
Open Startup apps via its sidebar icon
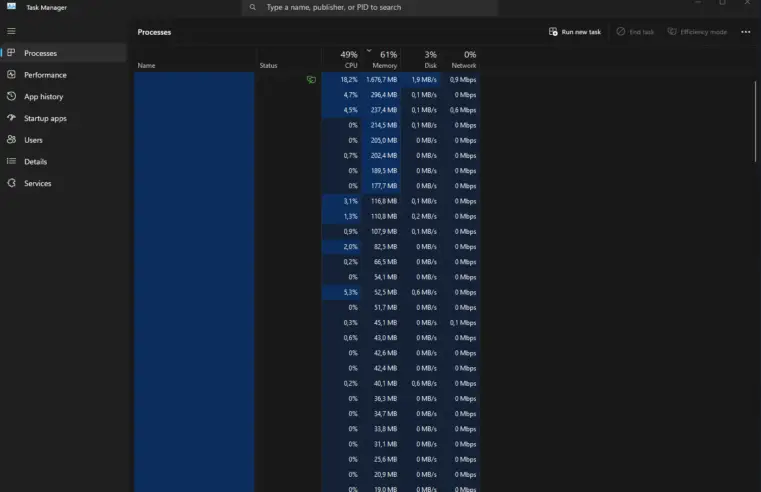[x=11, y=118]
